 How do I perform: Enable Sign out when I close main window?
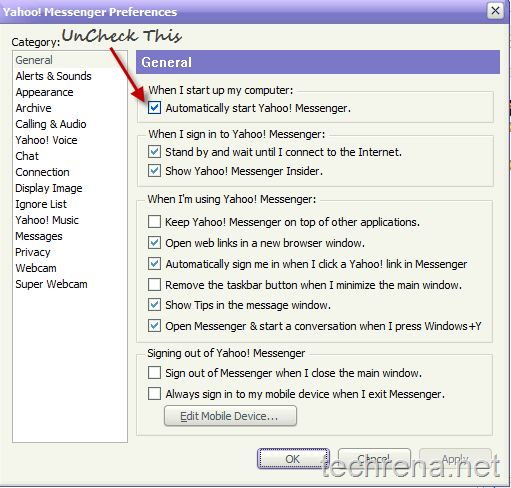154,373
